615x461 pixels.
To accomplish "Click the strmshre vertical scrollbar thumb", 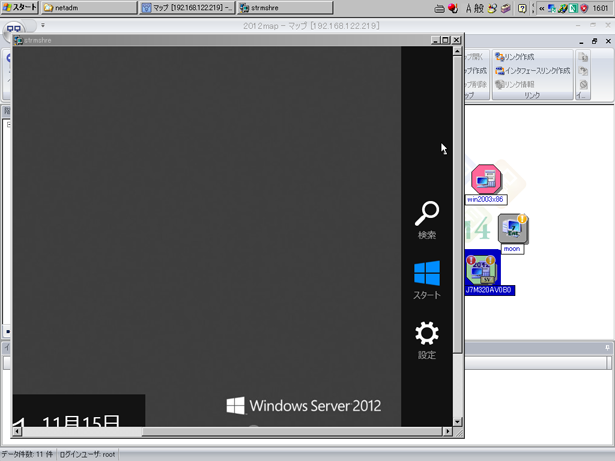I will click(457, 204).
